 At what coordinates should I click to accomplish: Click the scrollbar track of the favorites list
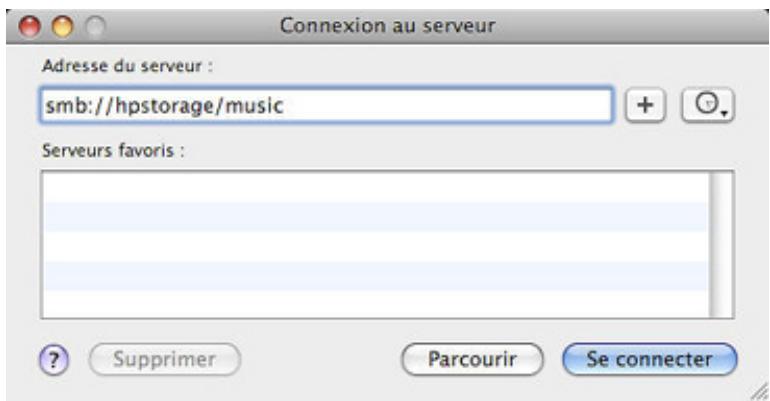click(721, 244)
